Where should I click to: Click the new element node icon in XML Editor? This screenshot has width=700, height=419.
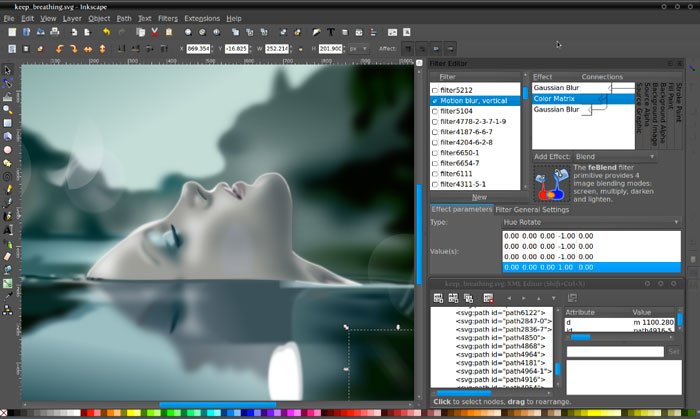(438, 298)
